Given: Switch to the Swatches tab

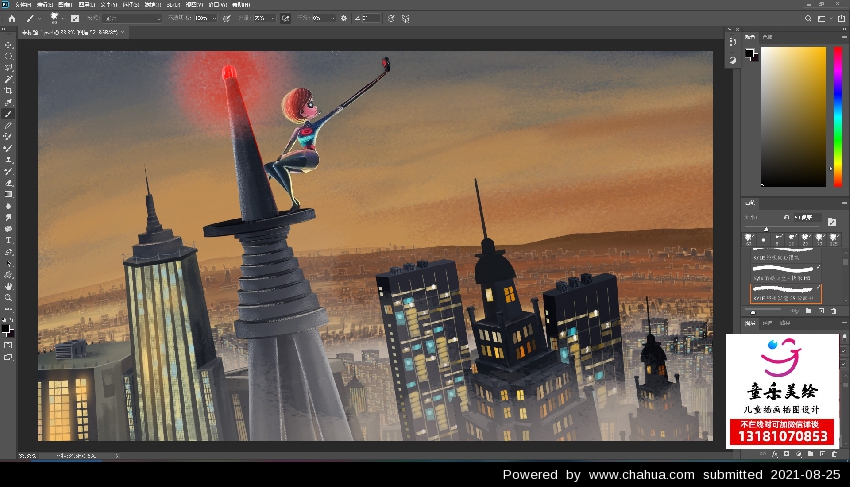Looking at the screenshot, I should point(767,37).
